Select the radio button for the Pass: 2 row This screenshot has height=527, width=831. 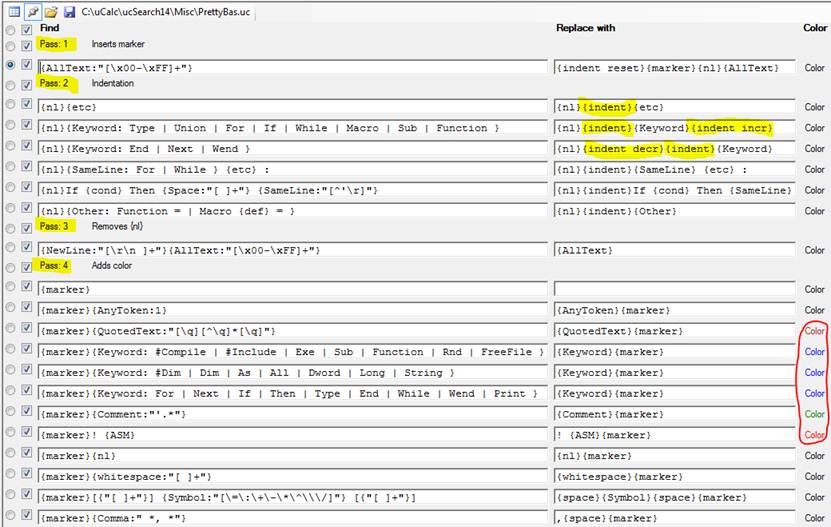coord(11,85)
